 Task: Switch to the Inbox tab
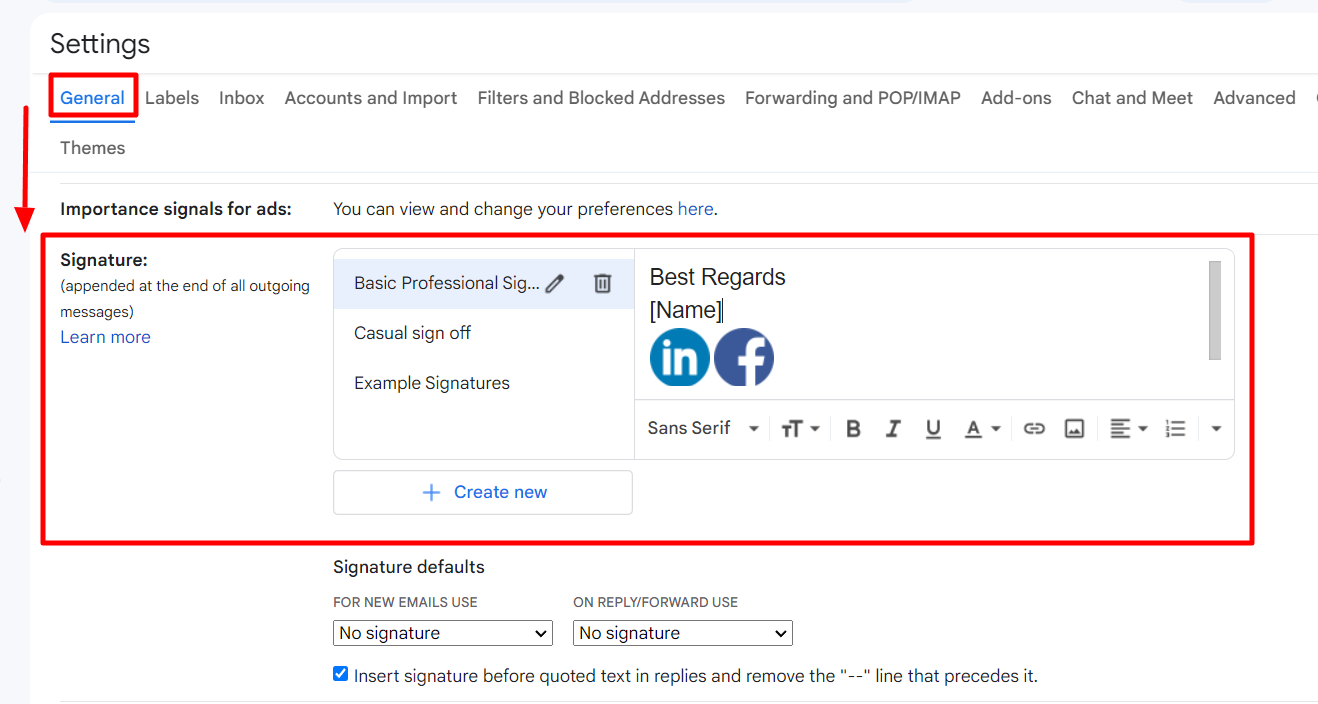(242, 98)
